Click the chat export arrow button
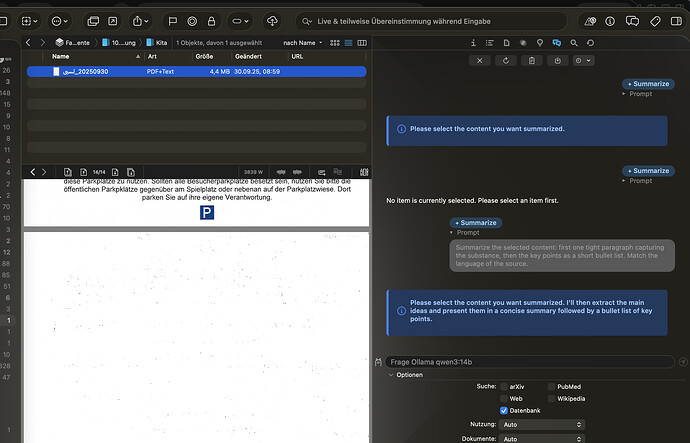The height and width of the screenshot is (443, 690). 558,60
